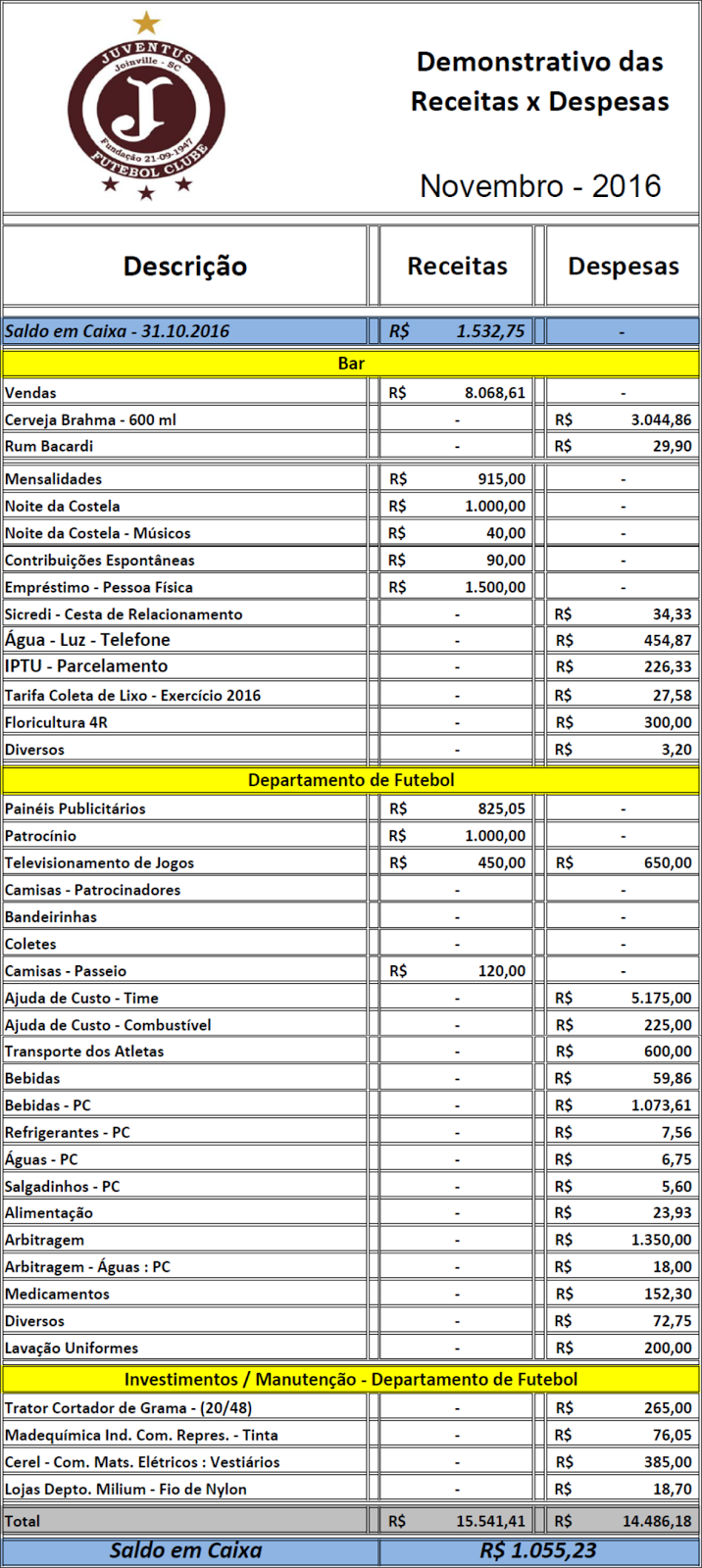Image resolution: width=702 pixels, height=1568 pixels.
Task: Click the 'Ajuda de Custo - Time' label
Action: 81,998
